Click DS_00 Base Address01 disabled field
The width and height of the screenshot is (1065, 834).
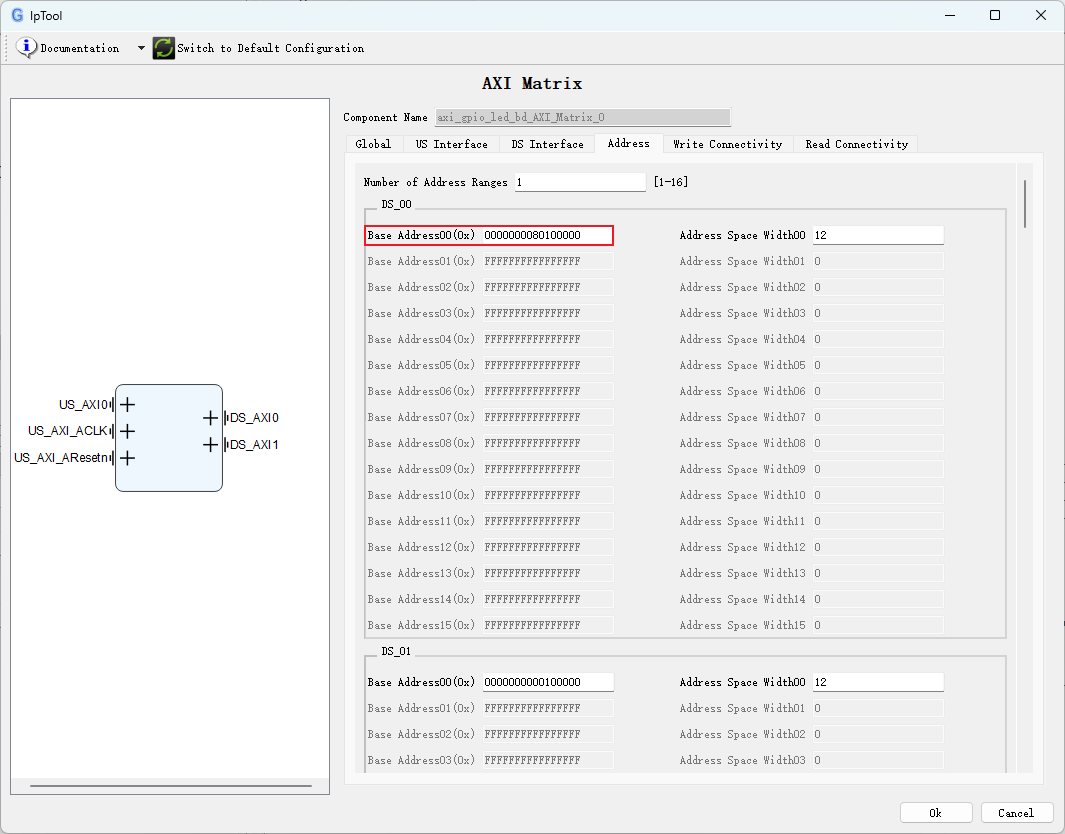click(548, 261)
